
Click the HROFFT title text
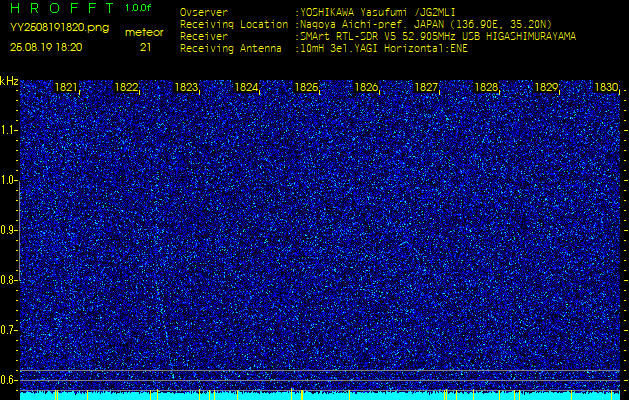[x=63, y=8]
